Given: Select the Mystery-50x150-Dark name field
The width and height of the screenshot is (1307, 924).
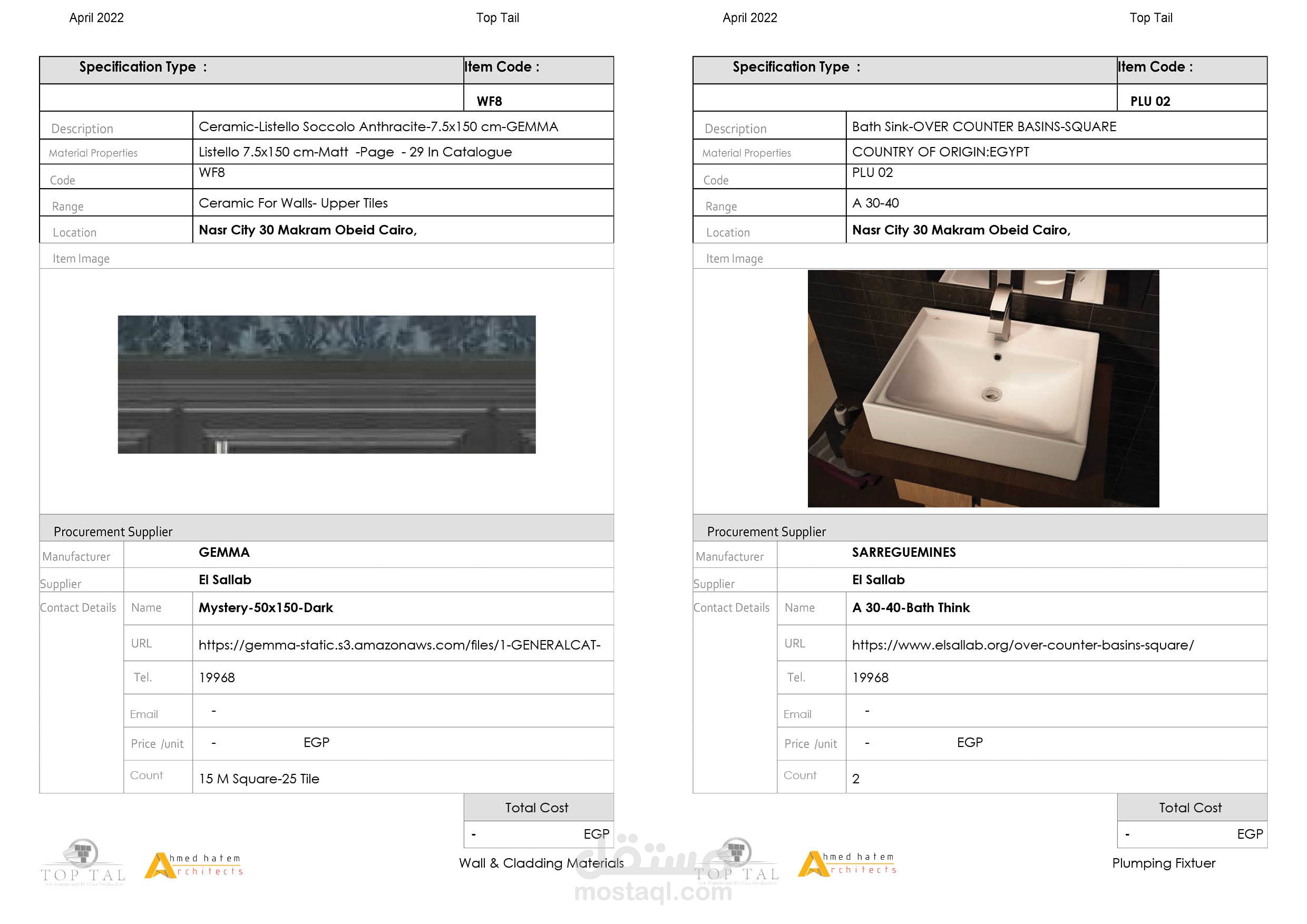Looking at the screenshot, I should coord(265,607).
